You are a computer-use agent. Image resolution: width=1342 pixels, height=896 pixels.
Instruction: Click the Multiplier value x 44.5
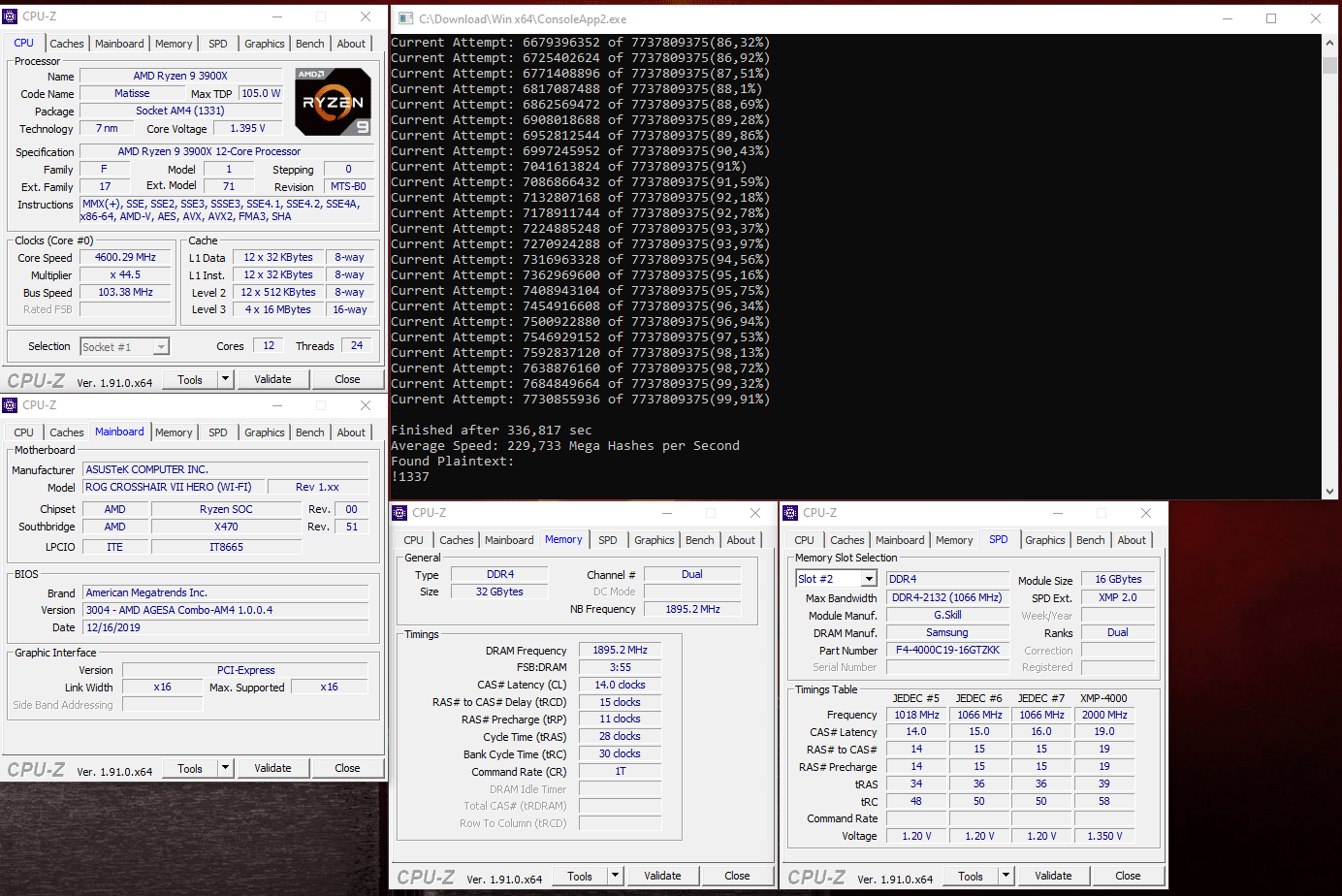(x=125, y=275)
